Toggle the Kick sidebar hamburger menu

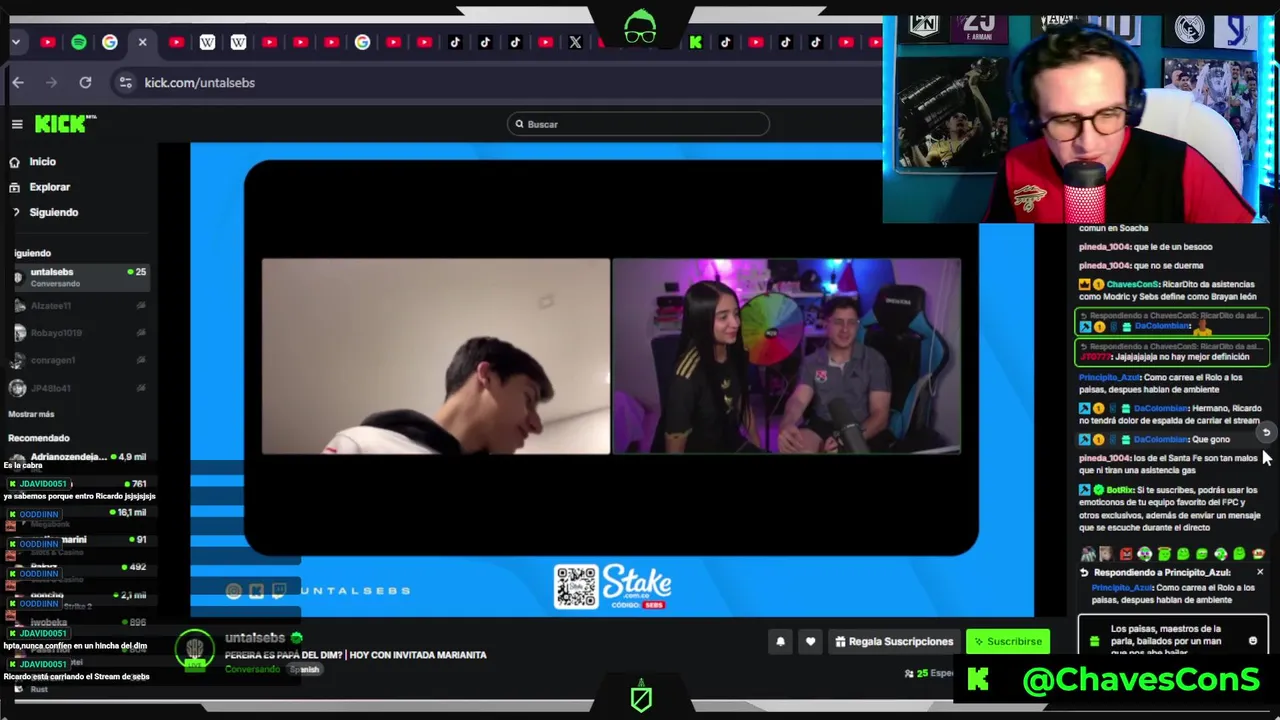17,124
